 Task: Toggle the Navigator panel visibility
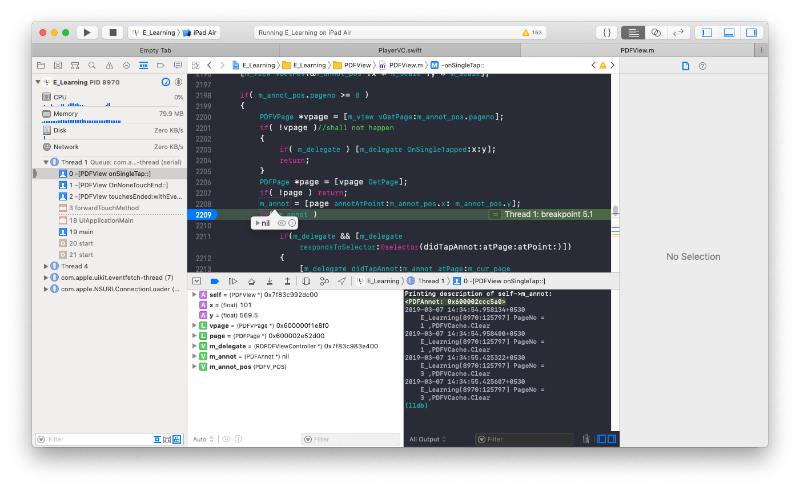[x=707, y=32]
